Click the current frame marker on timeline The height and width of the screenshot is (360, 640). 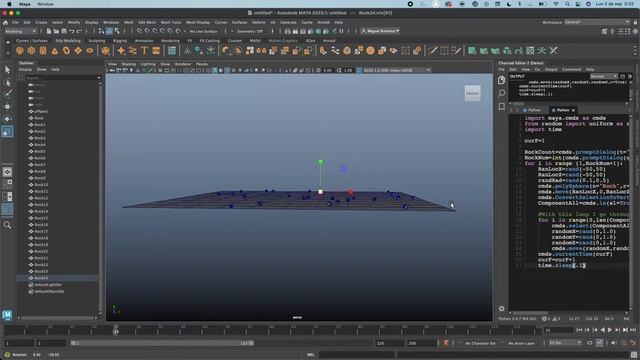(116, 331)
